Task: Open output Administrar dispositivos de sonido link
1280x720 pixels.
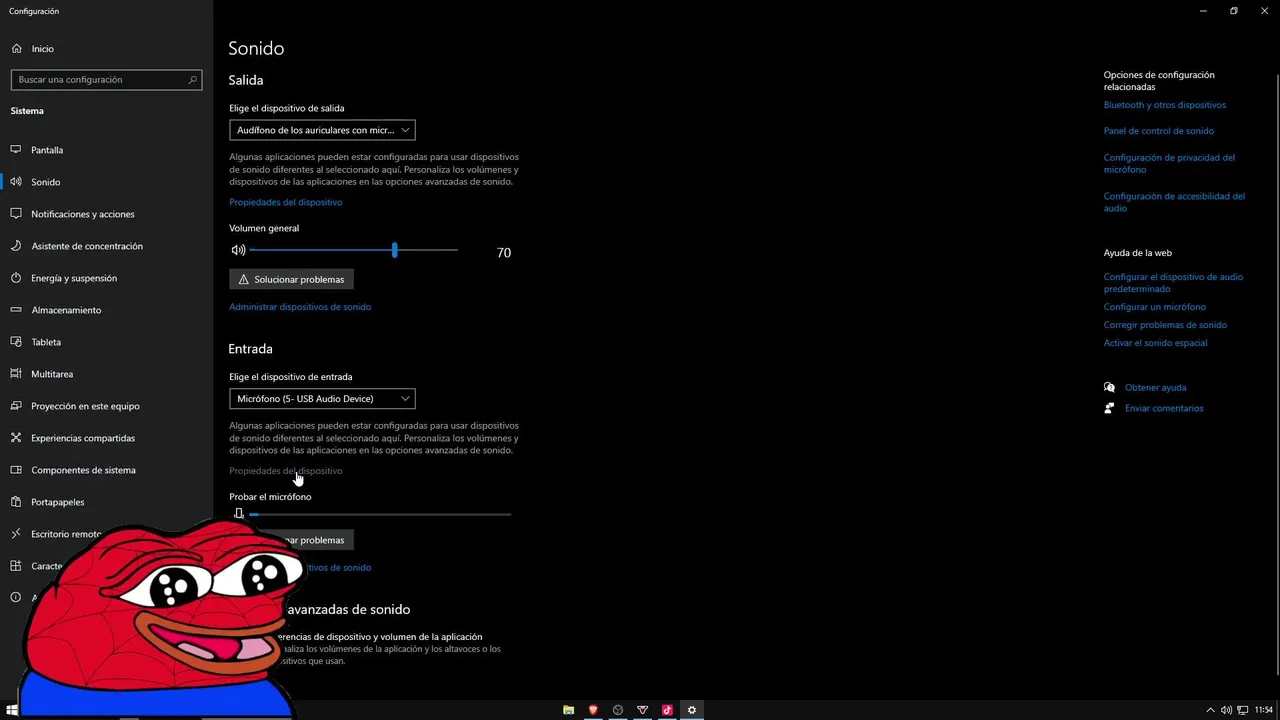Action: 300,307
